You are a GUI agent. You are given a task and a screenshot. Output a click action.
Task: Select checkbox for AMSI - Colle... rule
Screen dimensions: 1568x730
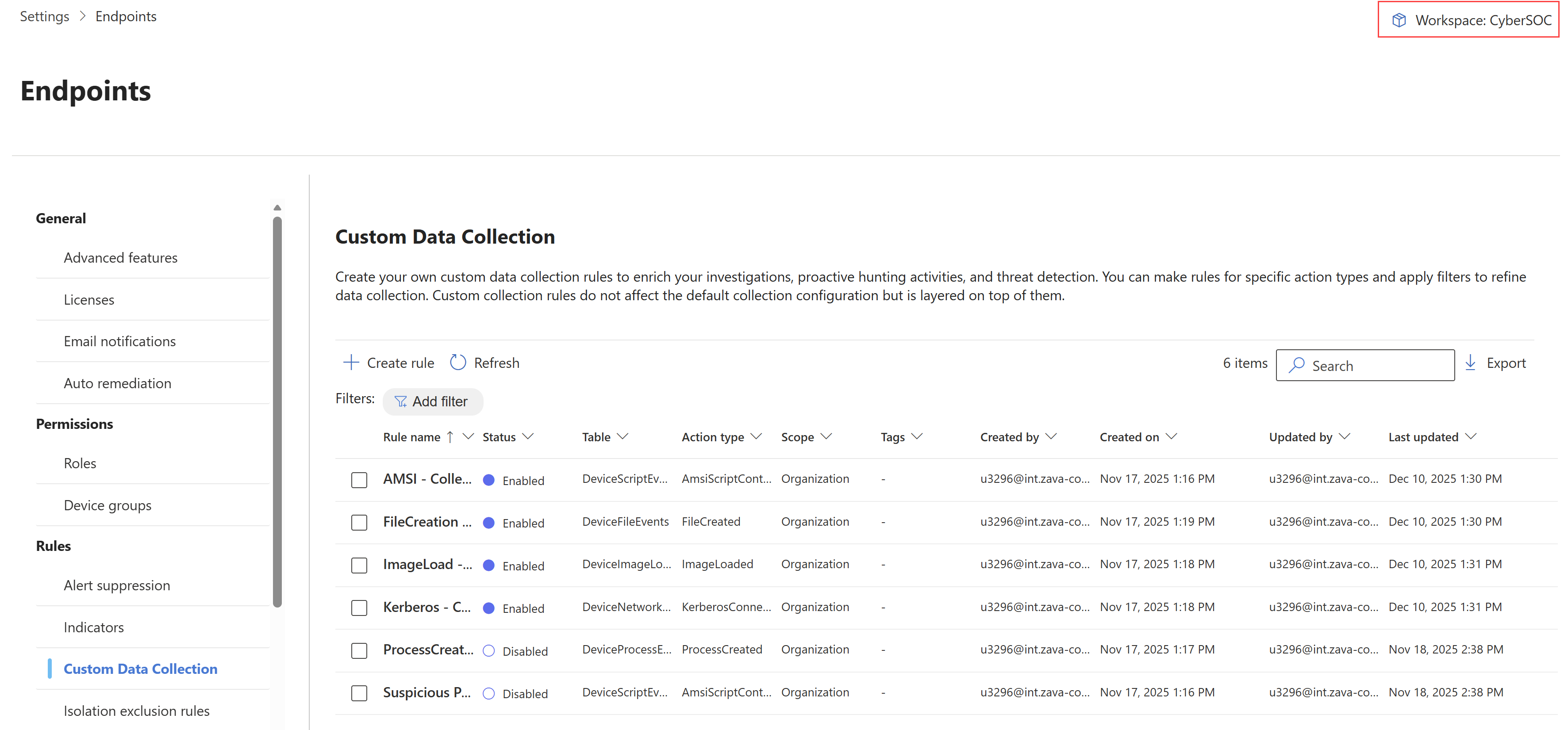[359, 480]
